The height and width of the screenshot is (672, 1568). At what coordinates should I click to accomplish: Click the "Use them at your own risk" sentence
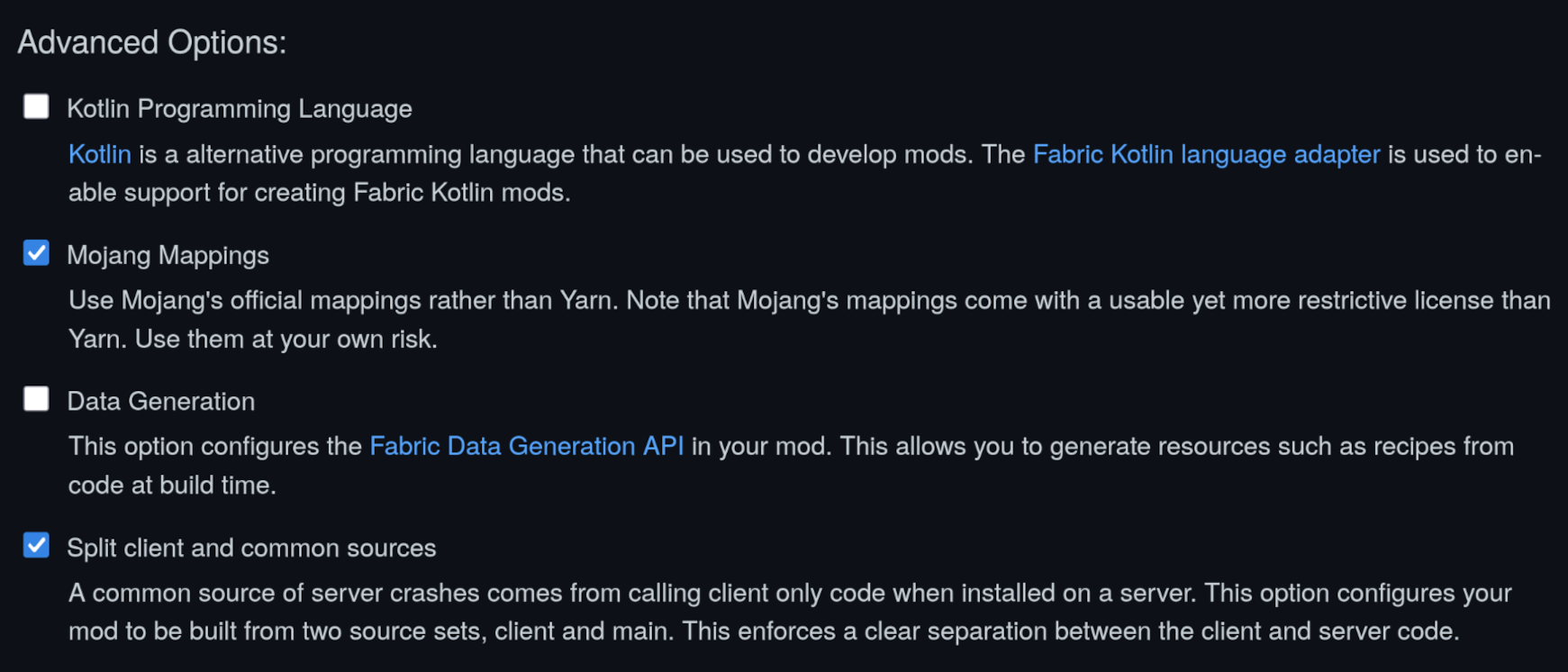tap(286, 340)
